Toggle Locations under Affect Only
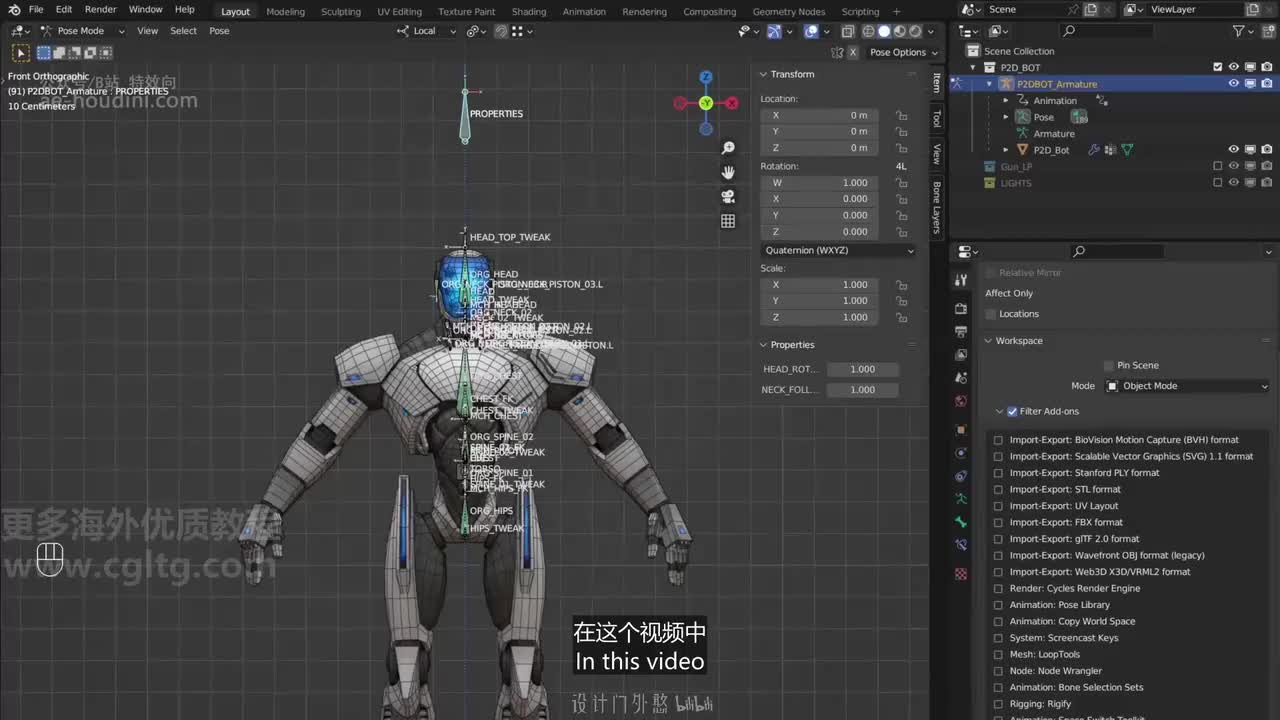 click(991, 314)
